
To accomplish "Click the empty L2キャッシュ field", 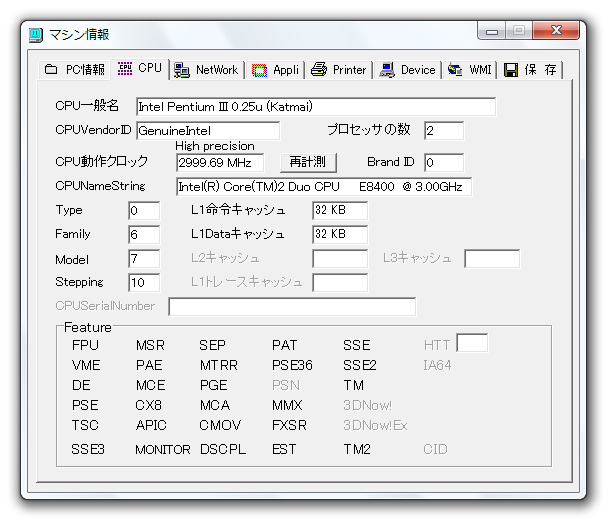I will tap(340, 259).
